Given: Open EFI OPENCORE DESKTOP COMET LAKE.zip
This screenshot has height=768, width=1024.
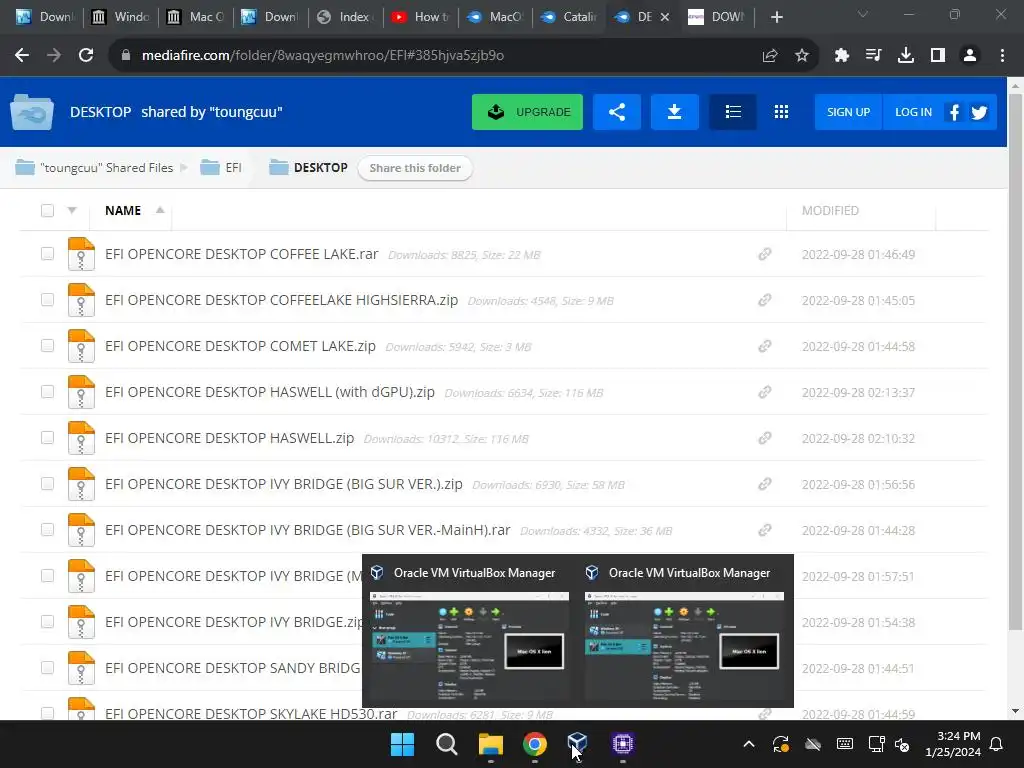Looking at the screenshot, I should point(240,345).
